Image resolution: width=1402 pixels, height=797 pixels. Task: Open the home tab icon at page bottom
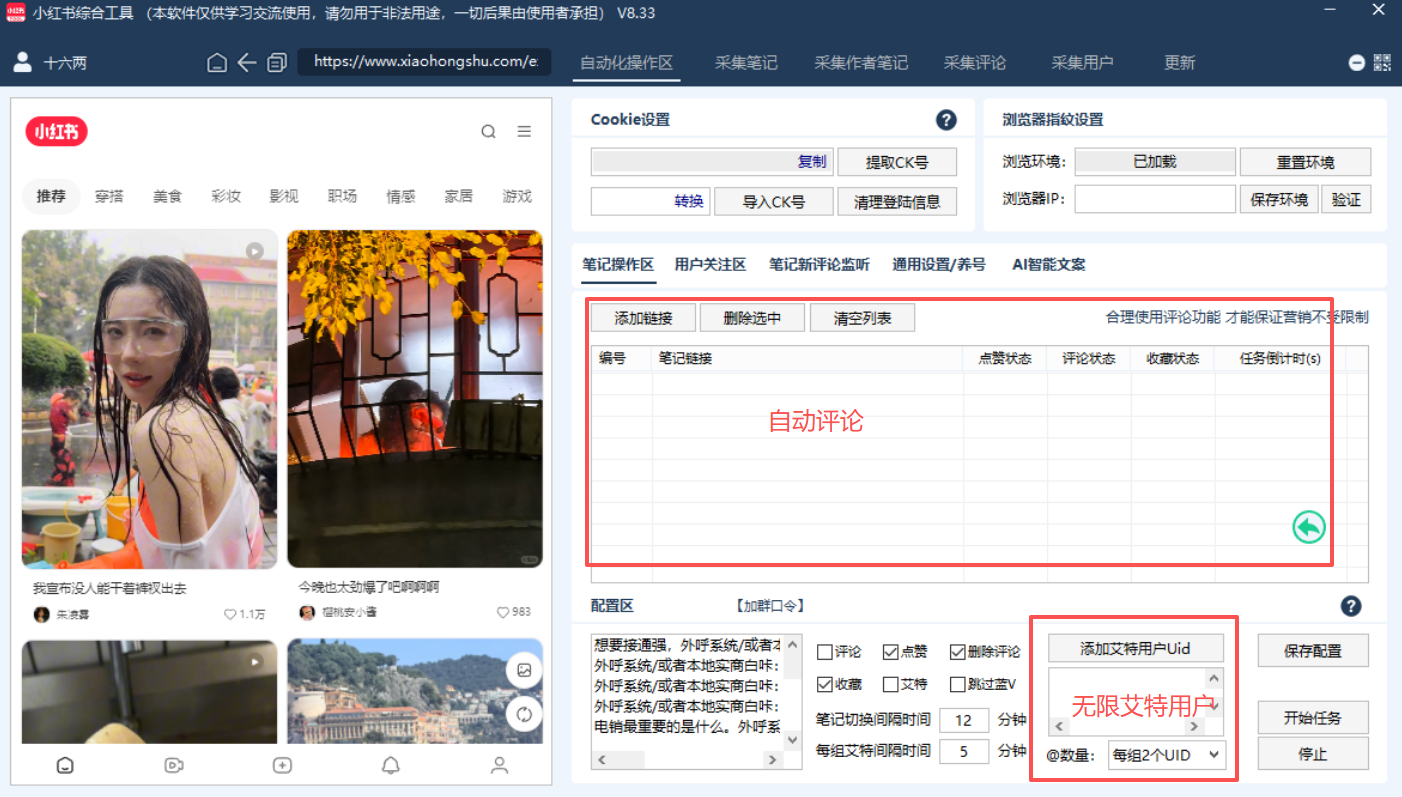65,765
